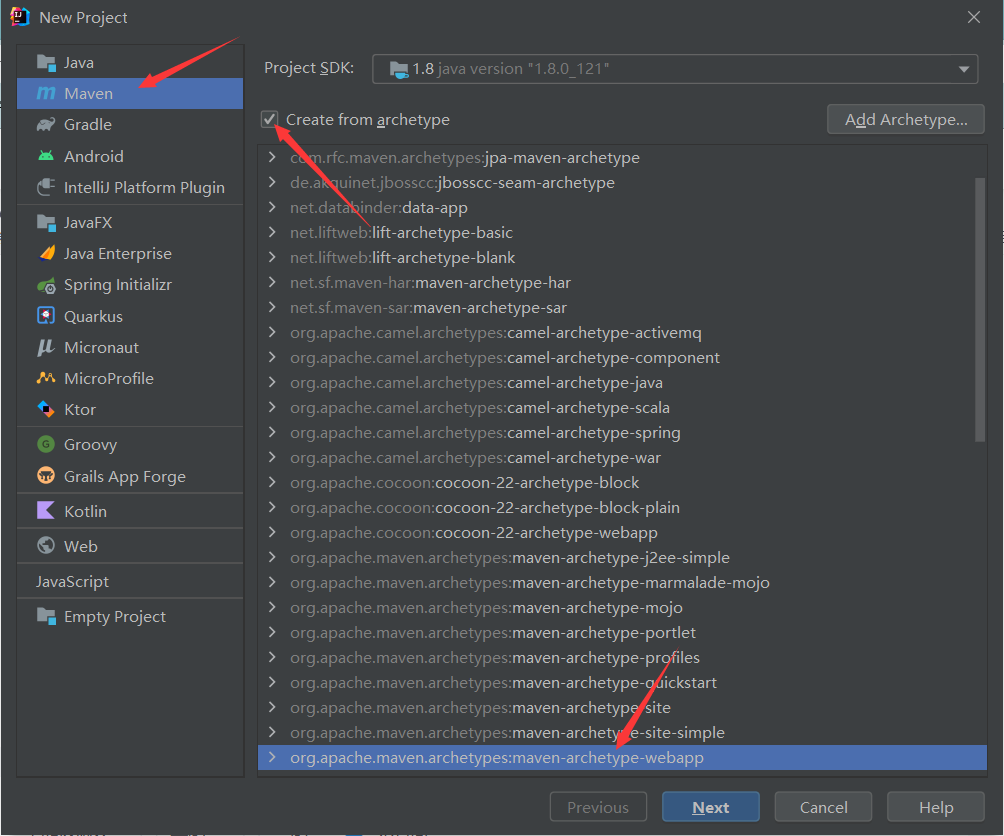The image size is (1004, 836).
Task: Expand cocoon-22-archetype-webapp node
Action: click(272, 532)
